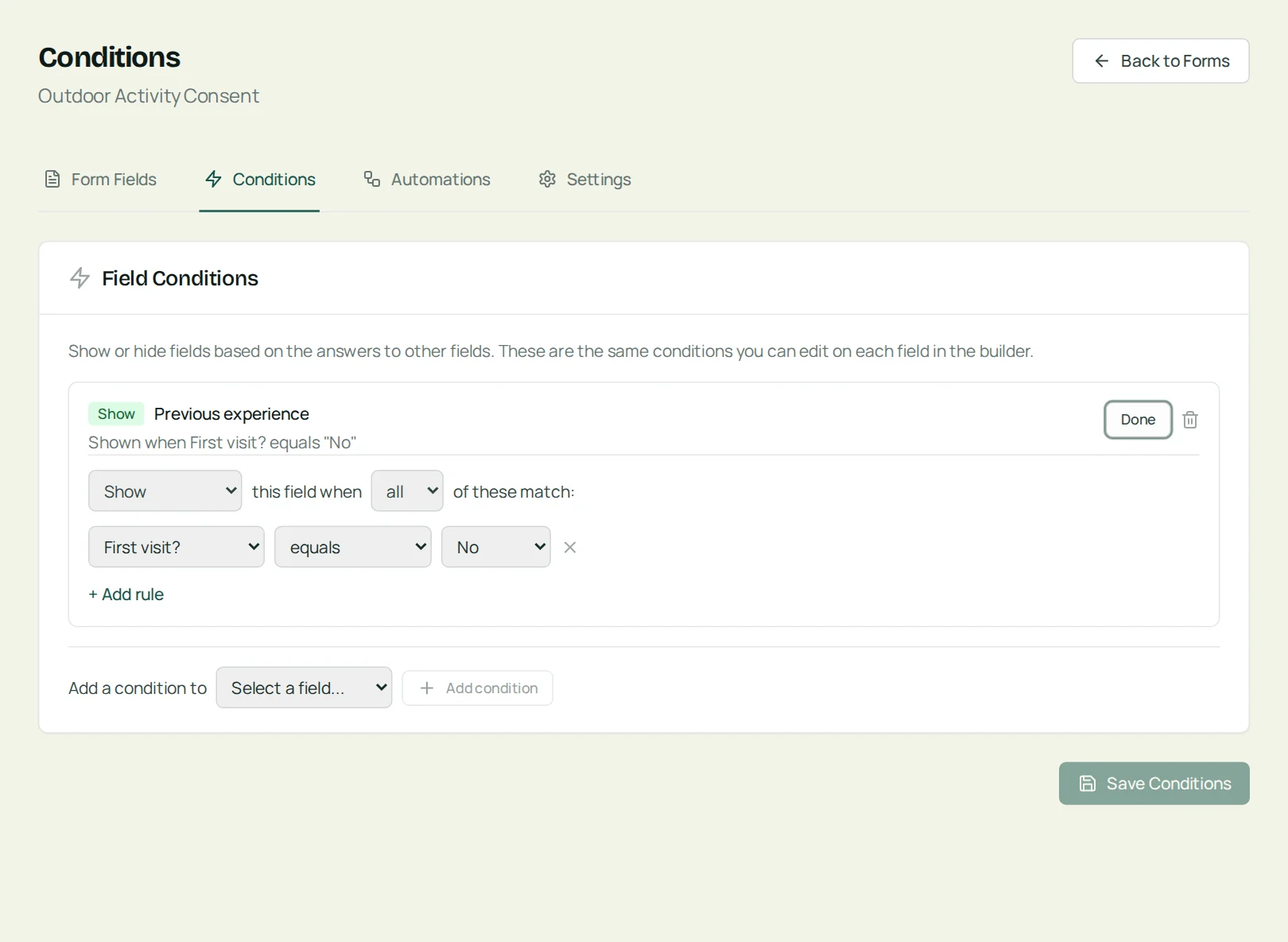The width and height of the screenshot is (1288, 942).
Task: Click Done to finish editing condition
Action: pyautogui.click(x=1138, y=420)
